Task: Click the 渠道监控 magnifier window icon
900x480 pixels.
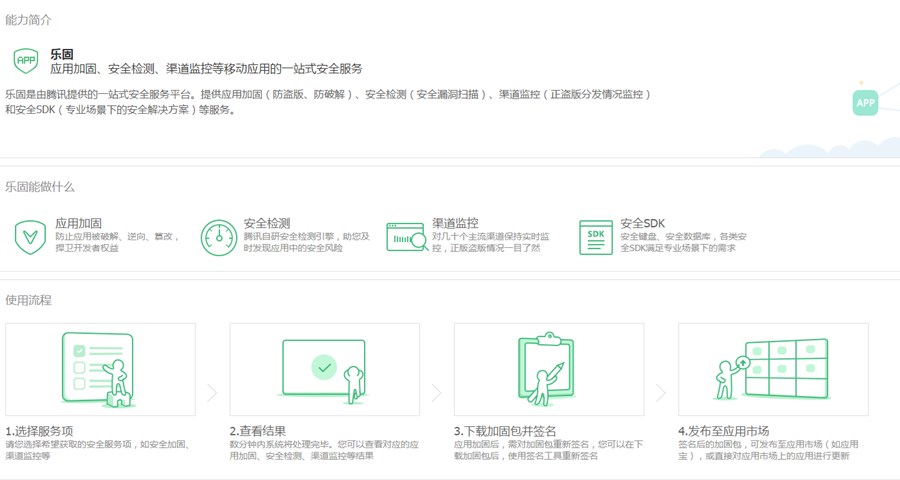Action: pyautogui.click(x=407, y=237)
